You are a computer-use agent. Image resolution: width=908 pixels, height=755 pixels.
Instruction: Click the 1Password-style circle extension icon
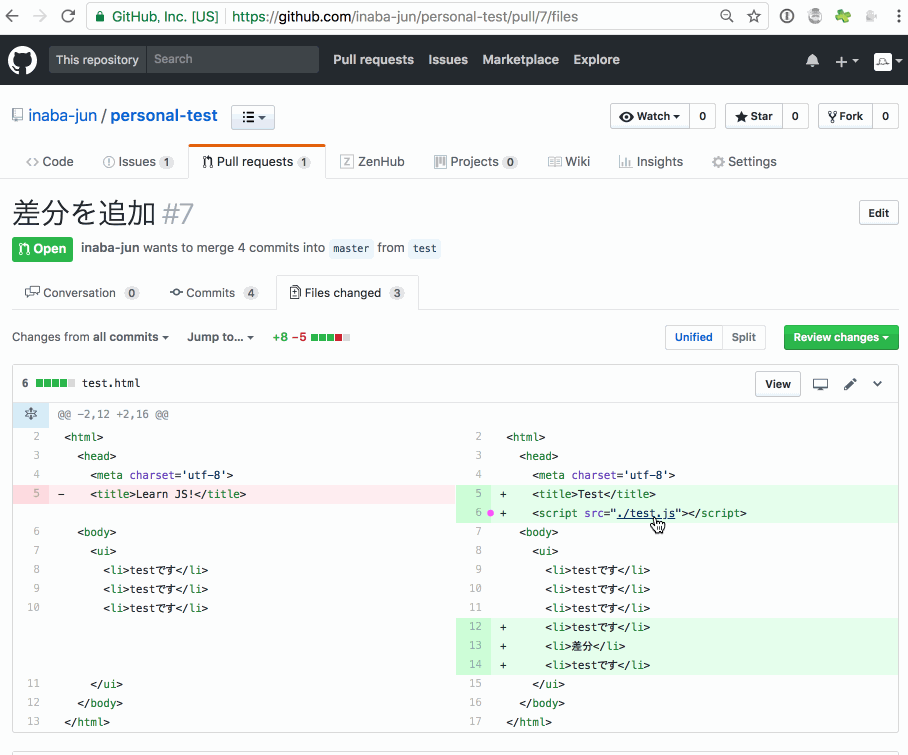(786, 16)
